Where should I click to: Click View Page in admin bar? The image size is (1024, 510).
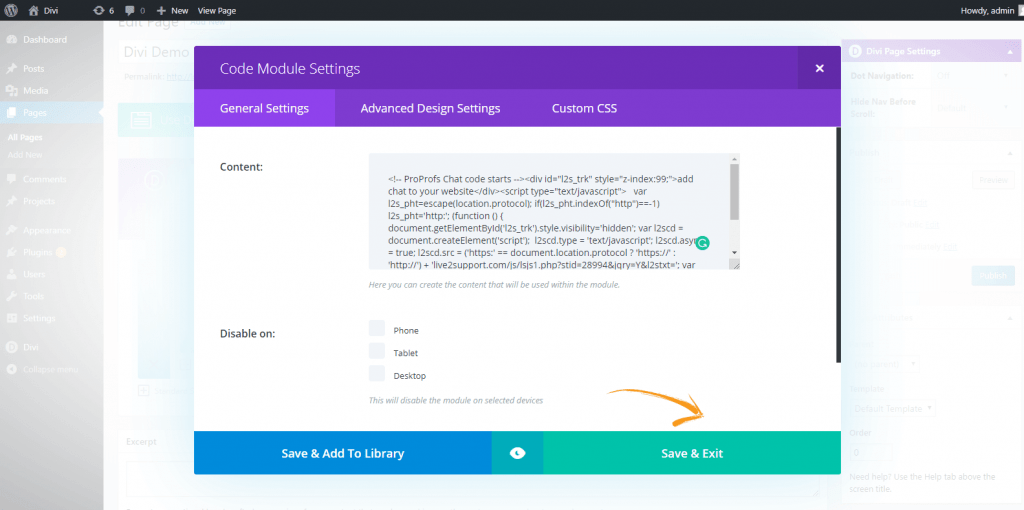[x=217, y=10]
